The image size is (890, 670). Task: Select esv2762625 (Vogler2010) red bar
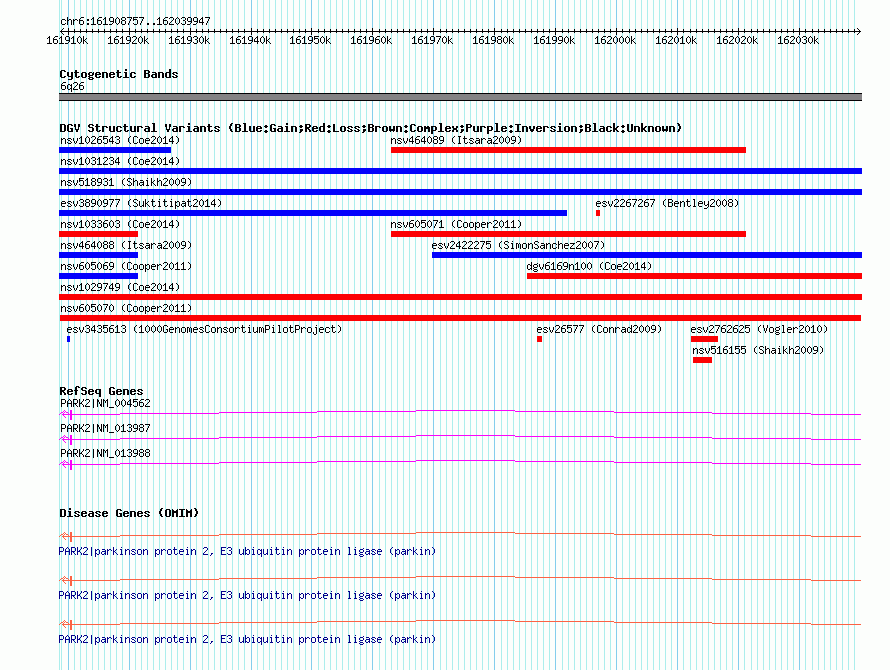[x=704, y=339]
